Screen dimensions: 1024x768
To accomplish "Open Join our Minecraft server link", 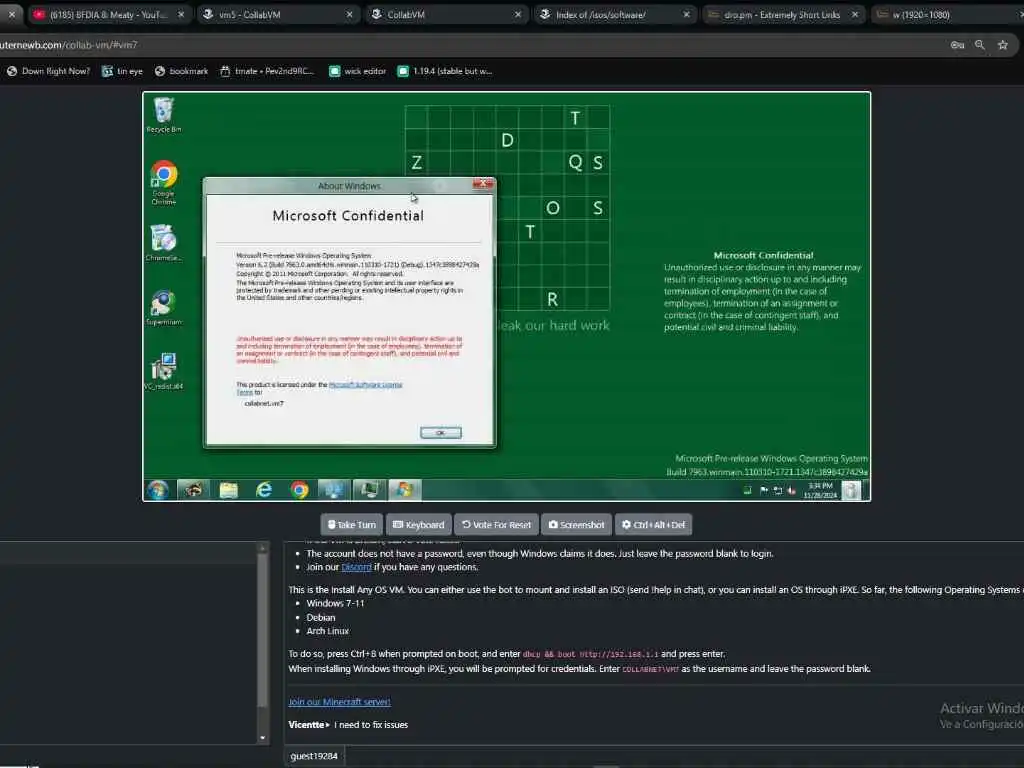I will [340, 702].
